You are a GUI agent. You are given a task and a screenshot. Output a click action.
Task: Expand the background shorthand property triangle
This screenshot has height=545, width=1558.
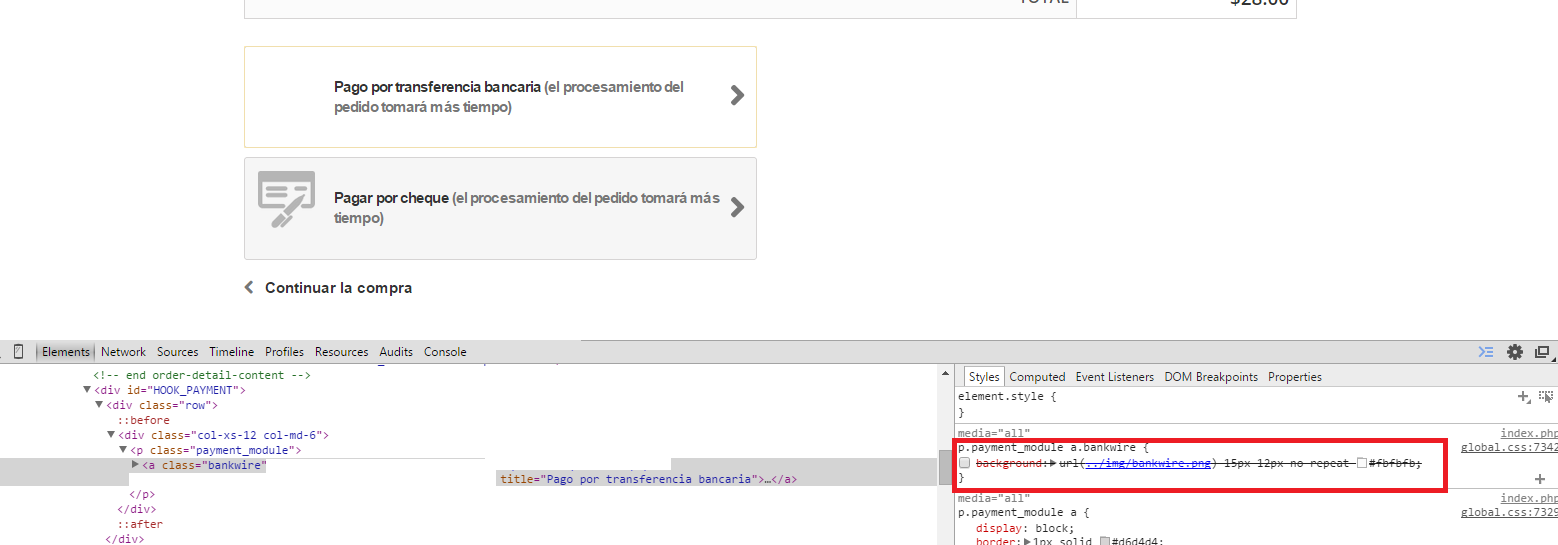pyautogui.click(x=1052, y=463)
